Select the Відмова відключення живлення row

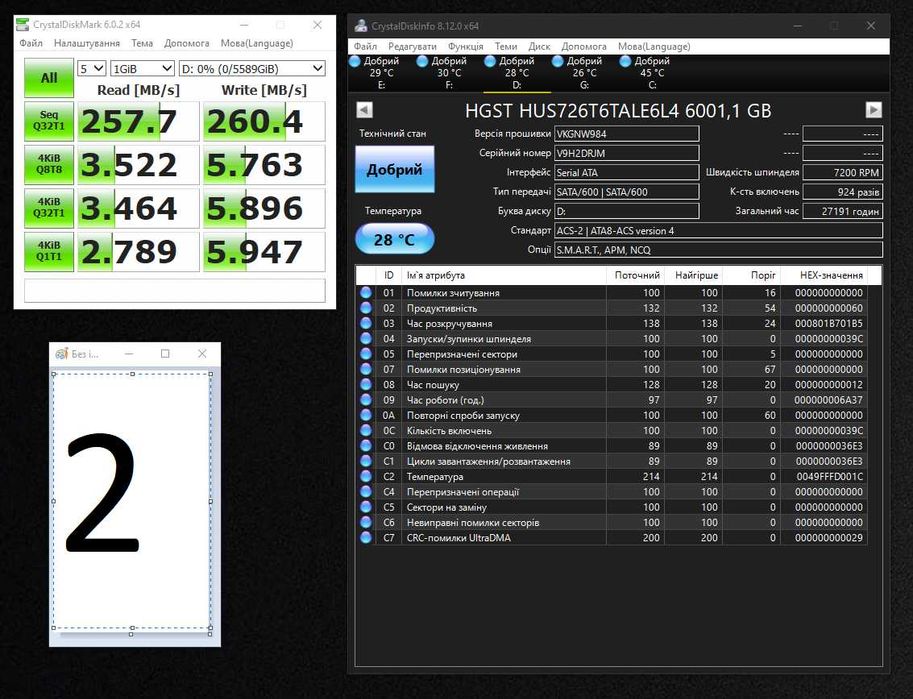point(611,446)
